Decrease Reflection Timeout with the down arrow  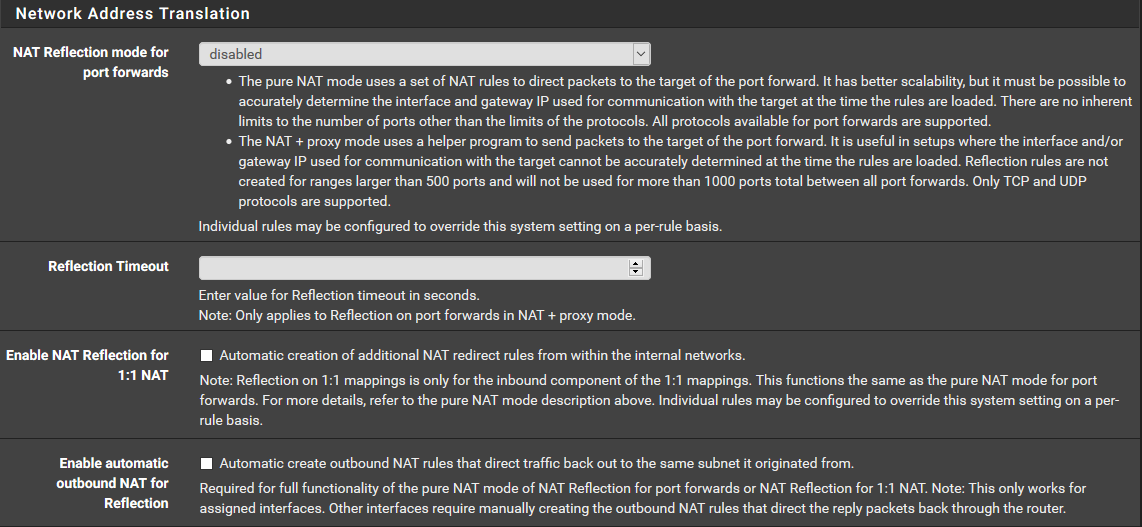635,272
